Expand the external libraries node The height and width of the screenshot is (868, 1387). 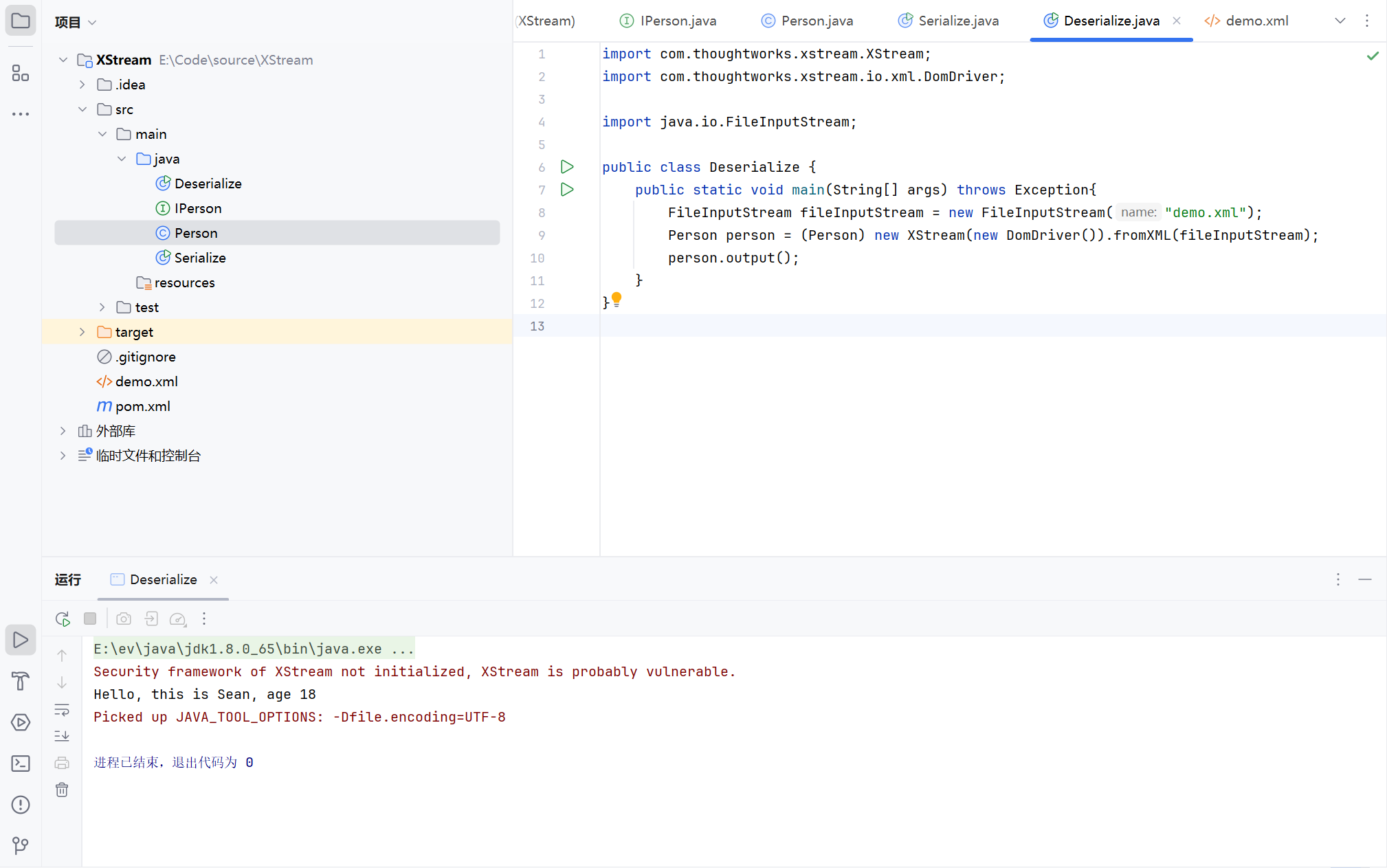coord(63,431)
